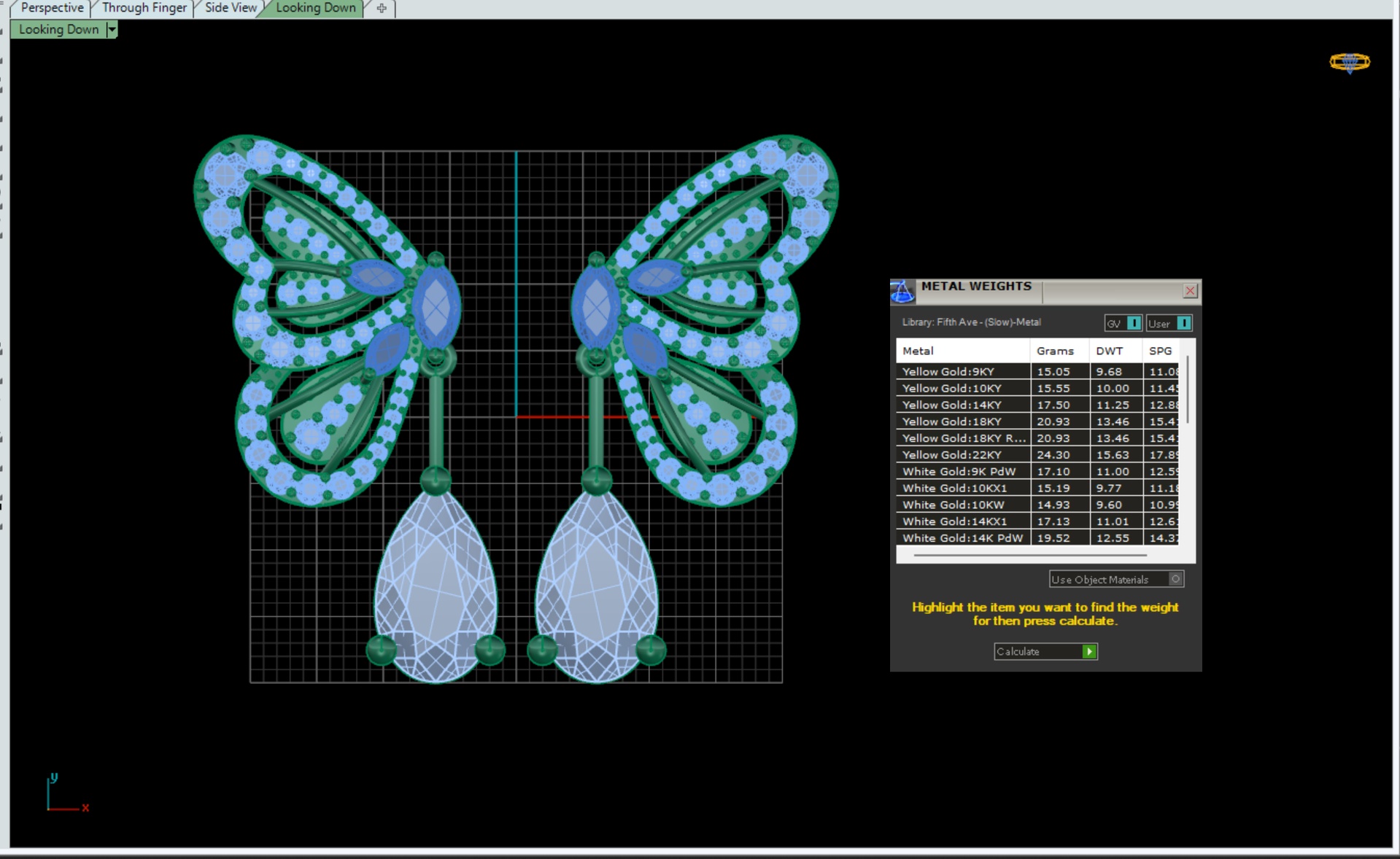Click the vertical scrollbar in metal table

1188,389
